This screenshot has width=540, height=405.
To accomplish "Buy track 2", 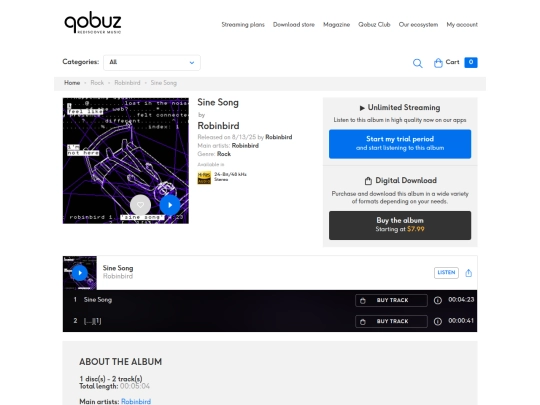I will coord(391,321).
